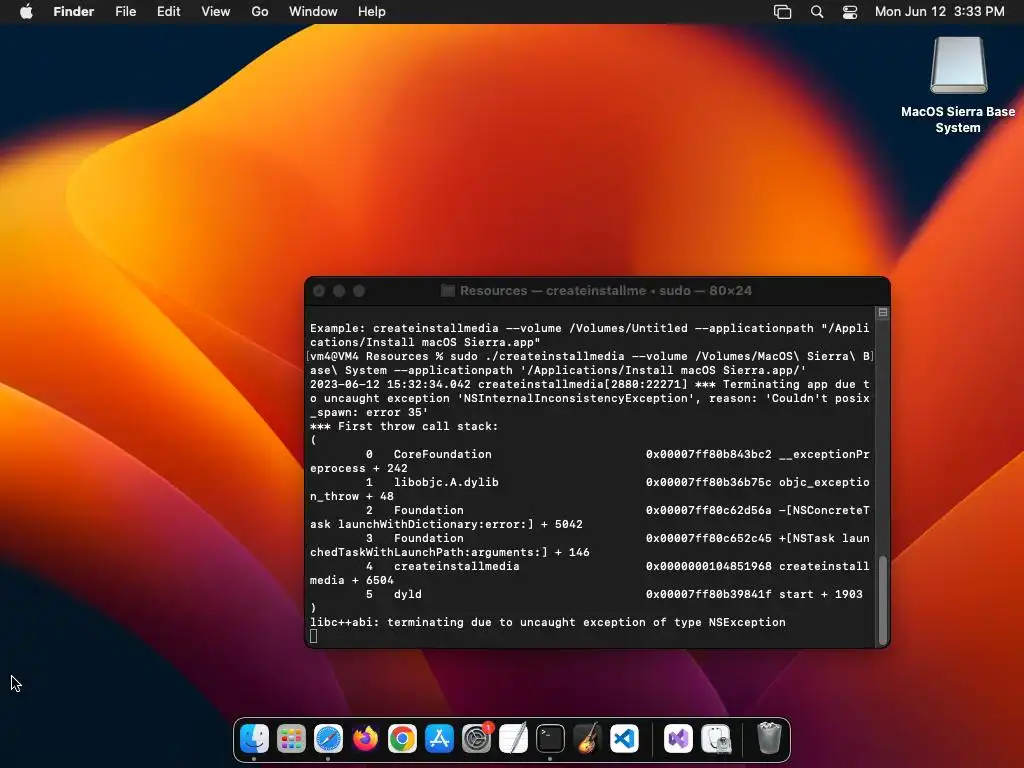Click the Terminal icon in the Dock

(x=551, y=739)
